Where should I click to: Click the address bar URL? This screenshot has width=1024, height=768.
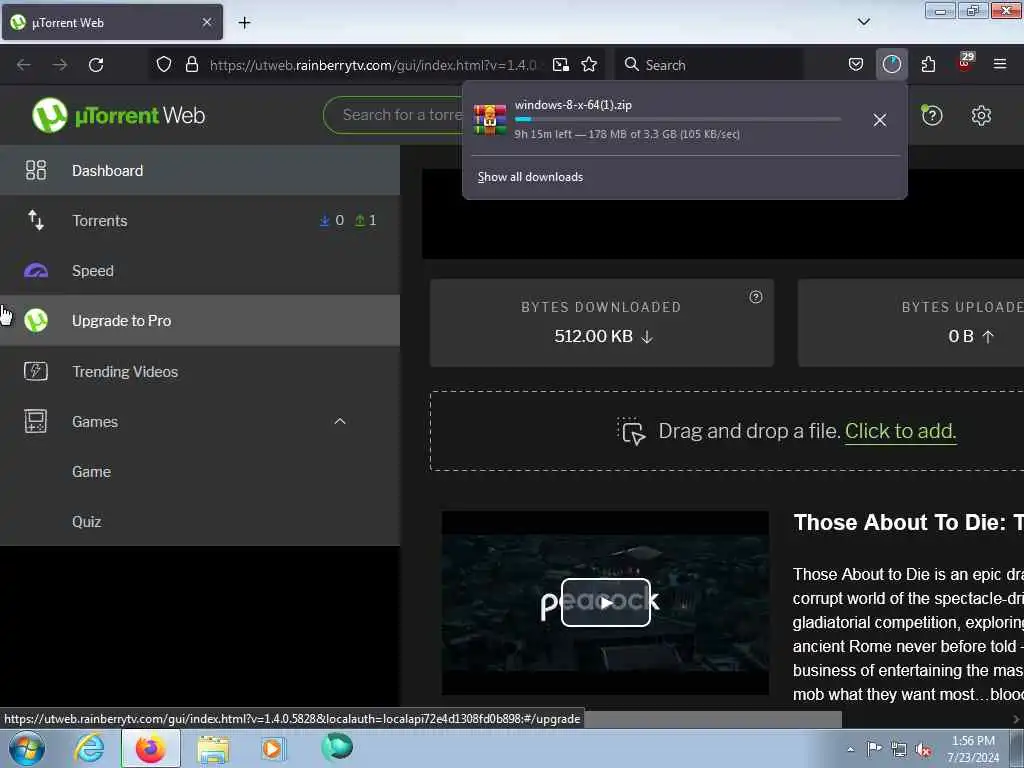point(374,65)
